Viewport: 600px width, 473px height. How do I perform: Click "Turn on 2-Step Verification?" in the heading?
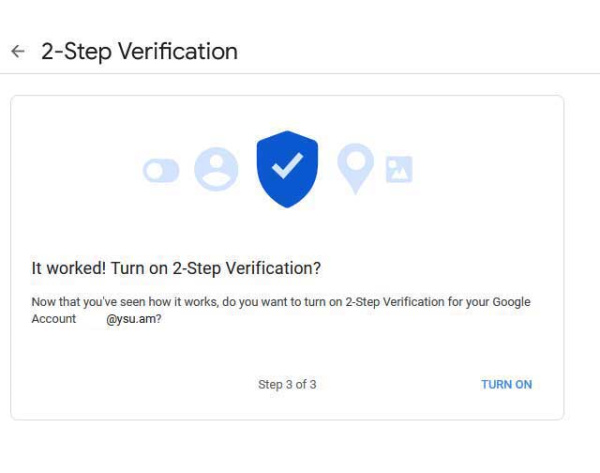coord(216,268)
